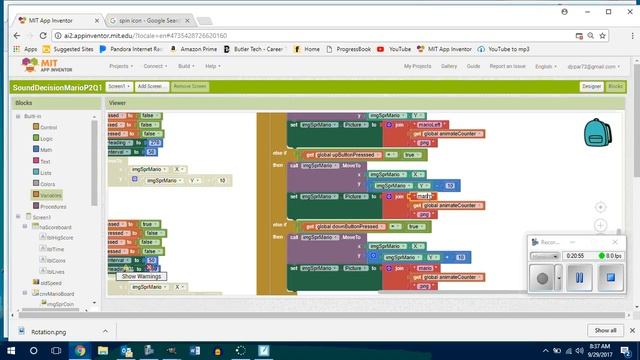Open Outlook from the taskbar
The image size is (640, 360).
[x=126, y=351]
